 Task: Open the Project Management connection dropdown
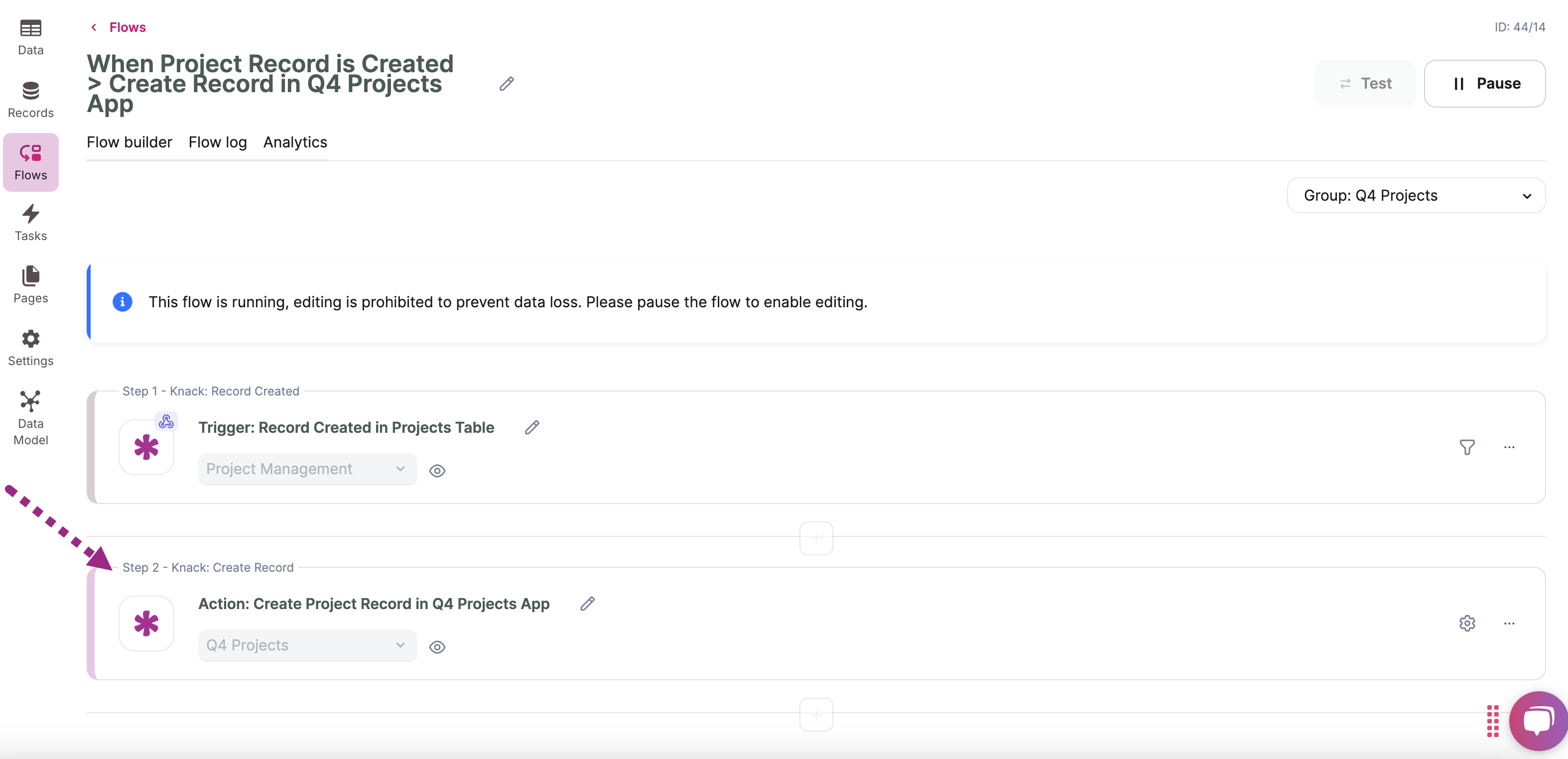click(x=307, y=469)
